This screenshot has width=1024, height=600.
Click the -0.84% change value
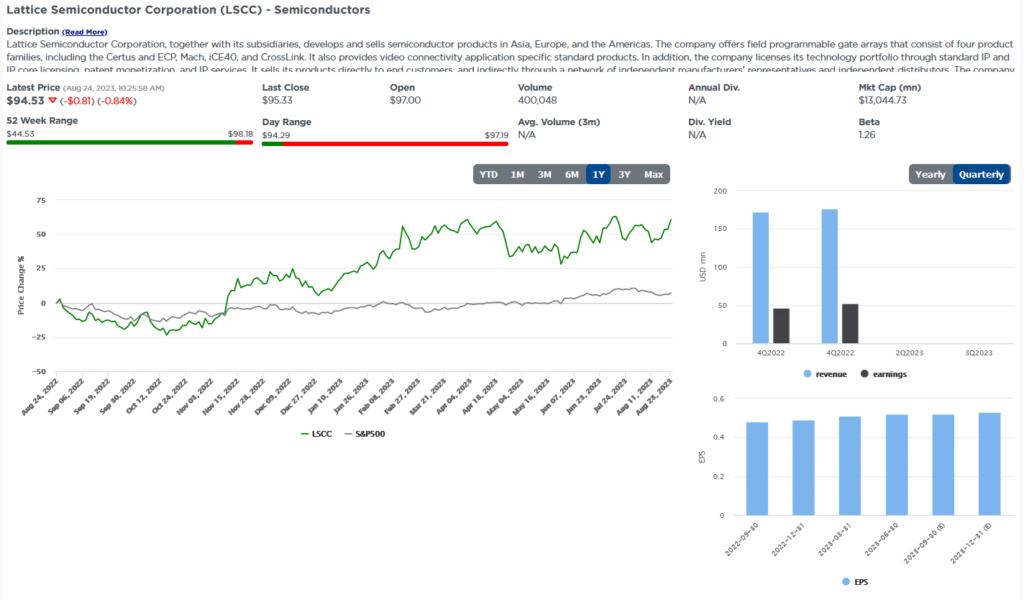pos(117,101)
